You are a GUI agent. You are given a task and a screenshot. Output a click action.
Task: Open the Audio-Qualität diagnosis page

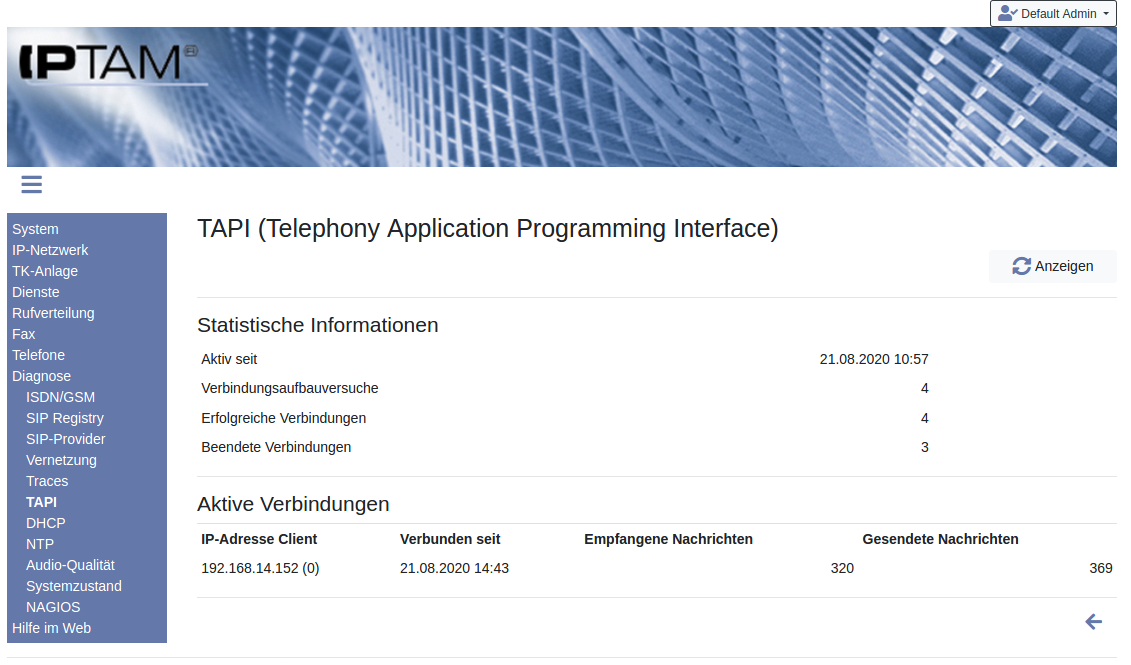(x=70, y=565)
